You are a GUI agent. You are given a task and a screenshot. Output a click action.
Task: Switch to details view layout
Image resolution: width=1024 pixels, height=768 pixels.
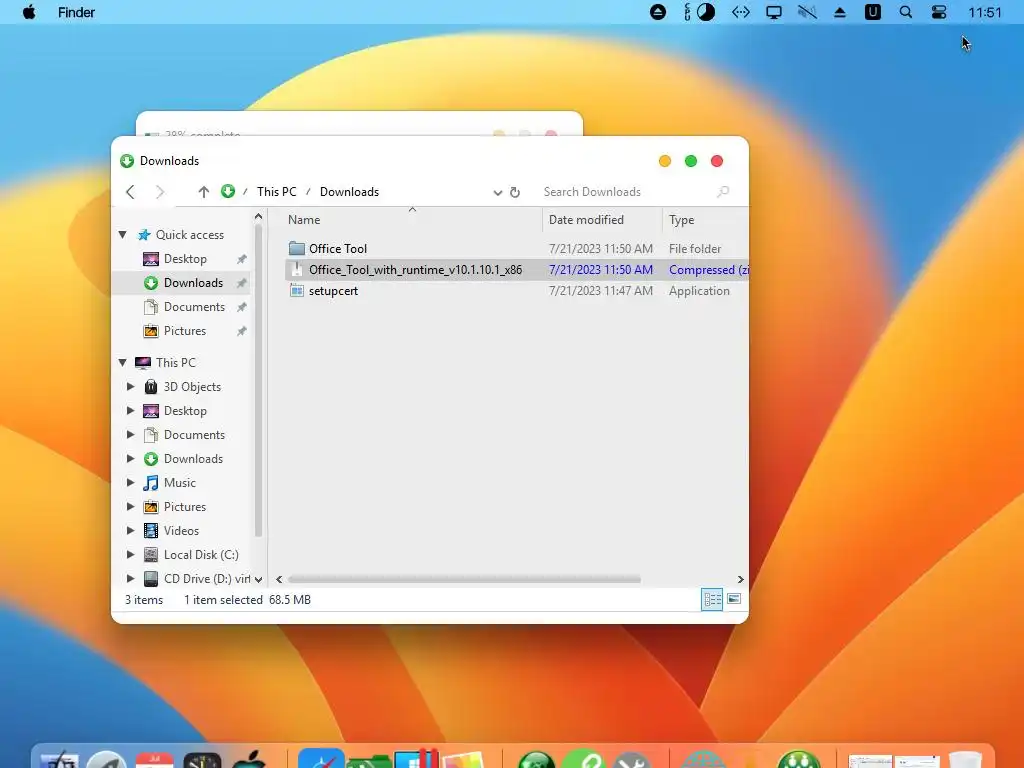point(712,600)
